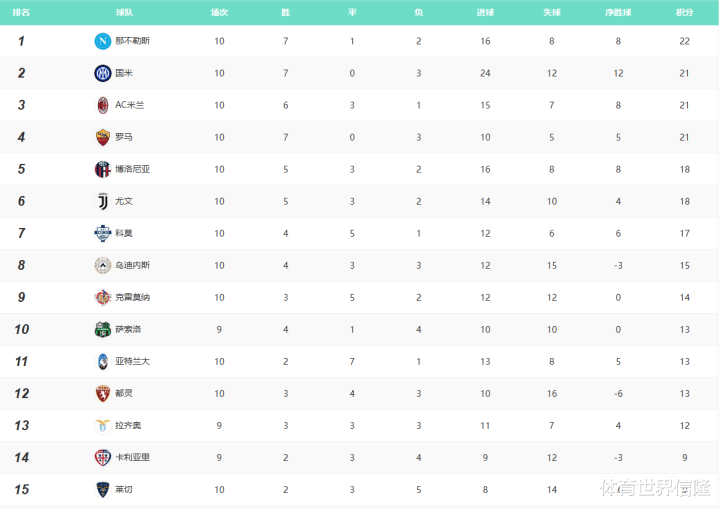Click the Inter Milan club crest

pos(102,73)
